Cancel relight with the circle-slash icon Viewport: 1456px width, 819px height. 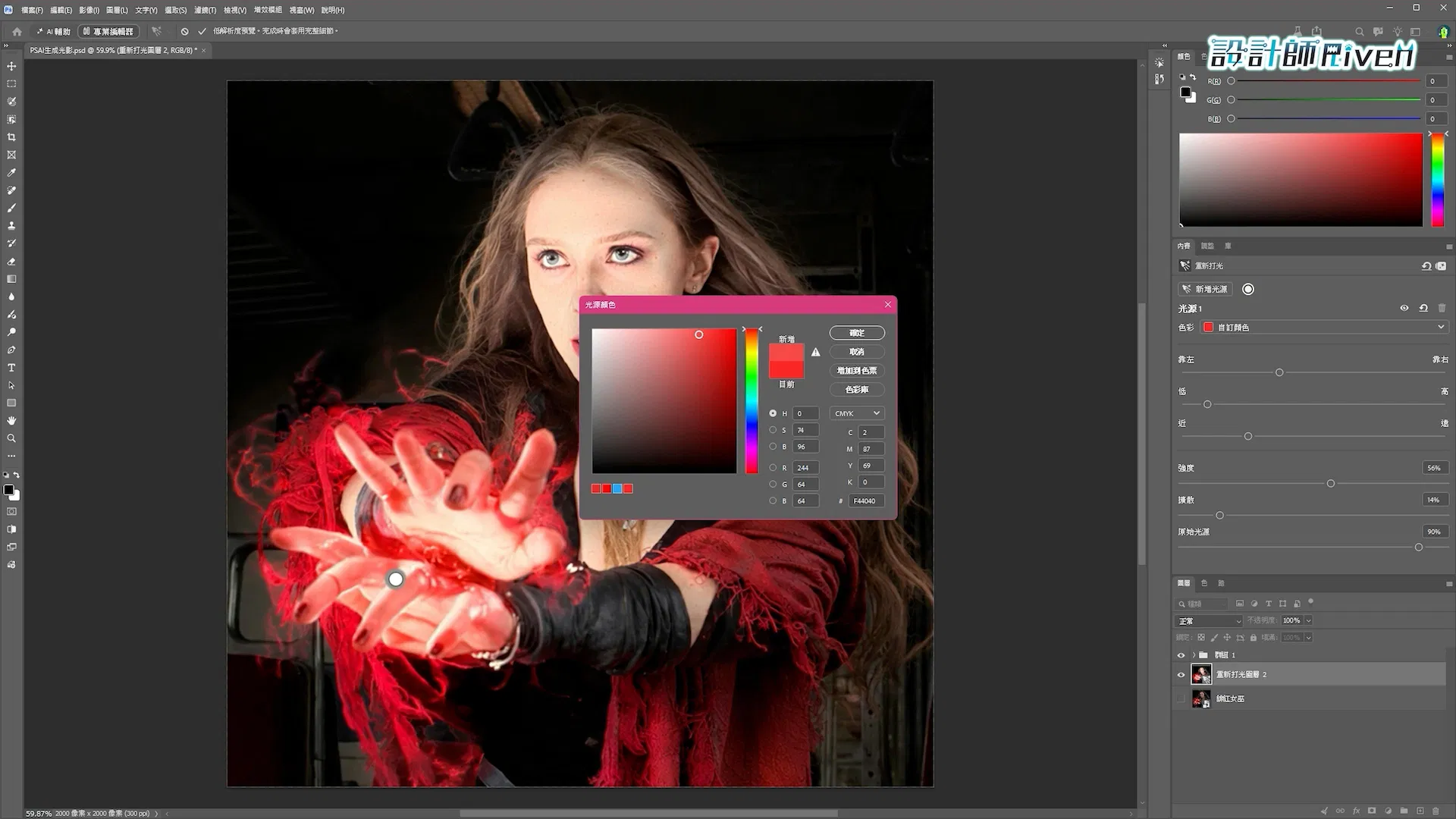(x=184, y=32)
